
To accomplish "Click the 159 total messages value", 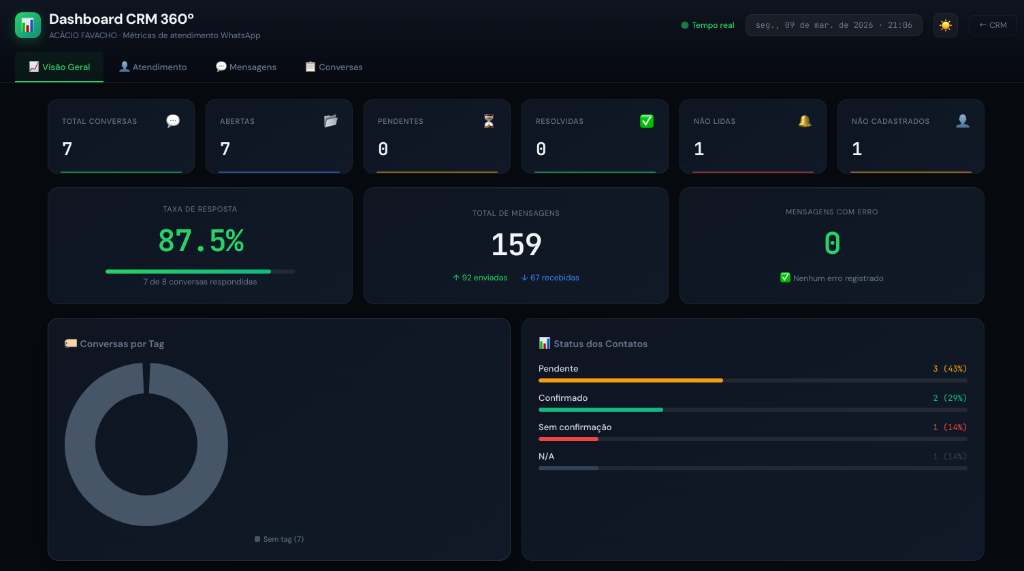I will tap(516, 244).
